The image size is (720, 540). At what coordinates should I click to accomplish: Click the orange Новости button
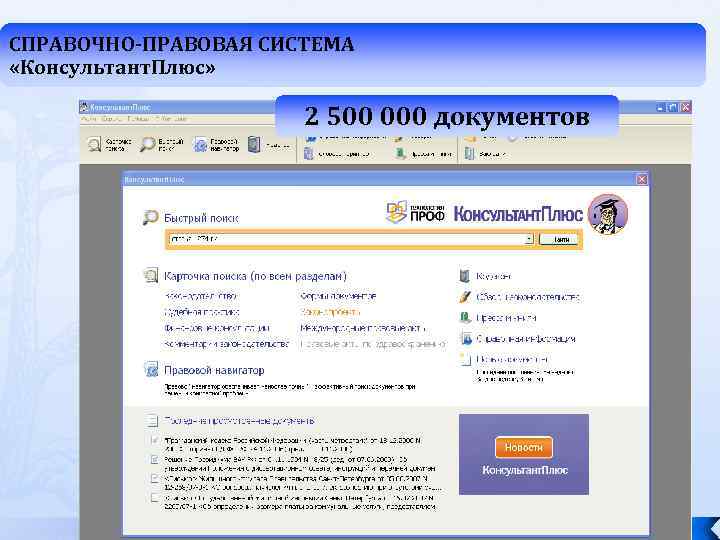click(x=523, y=447)
